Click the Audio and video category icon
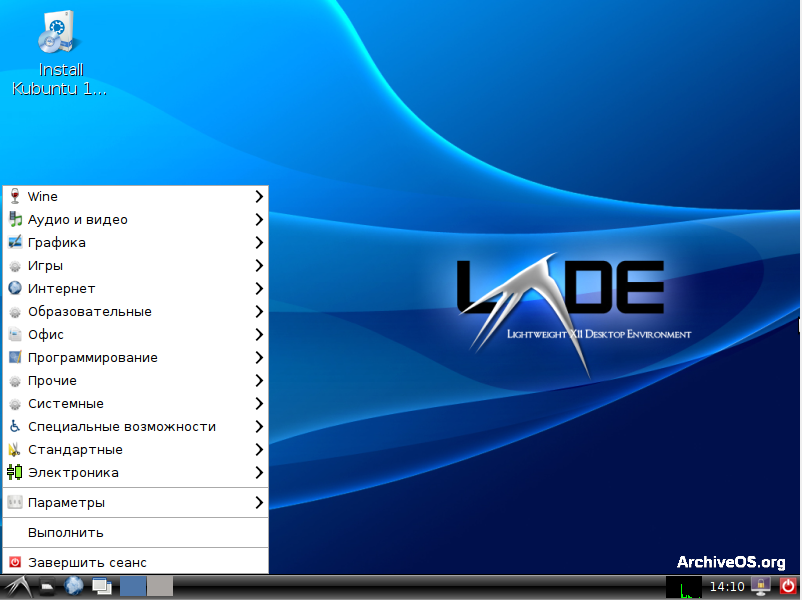The height and width of the screenshot is (600, 802). pyautogui.click(x=15, y=219)
